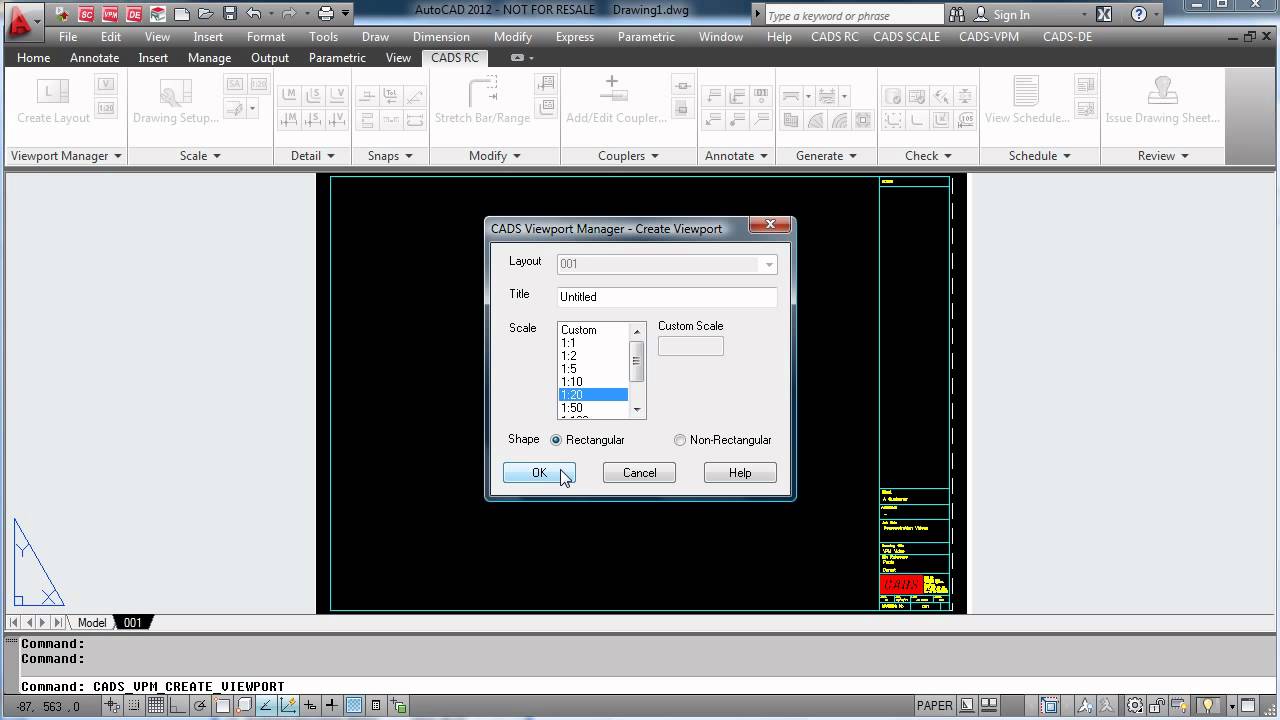The image size is (1280, 720).
Task: Expand the Scale ribbon panel
Action: (x=200, y=156)
